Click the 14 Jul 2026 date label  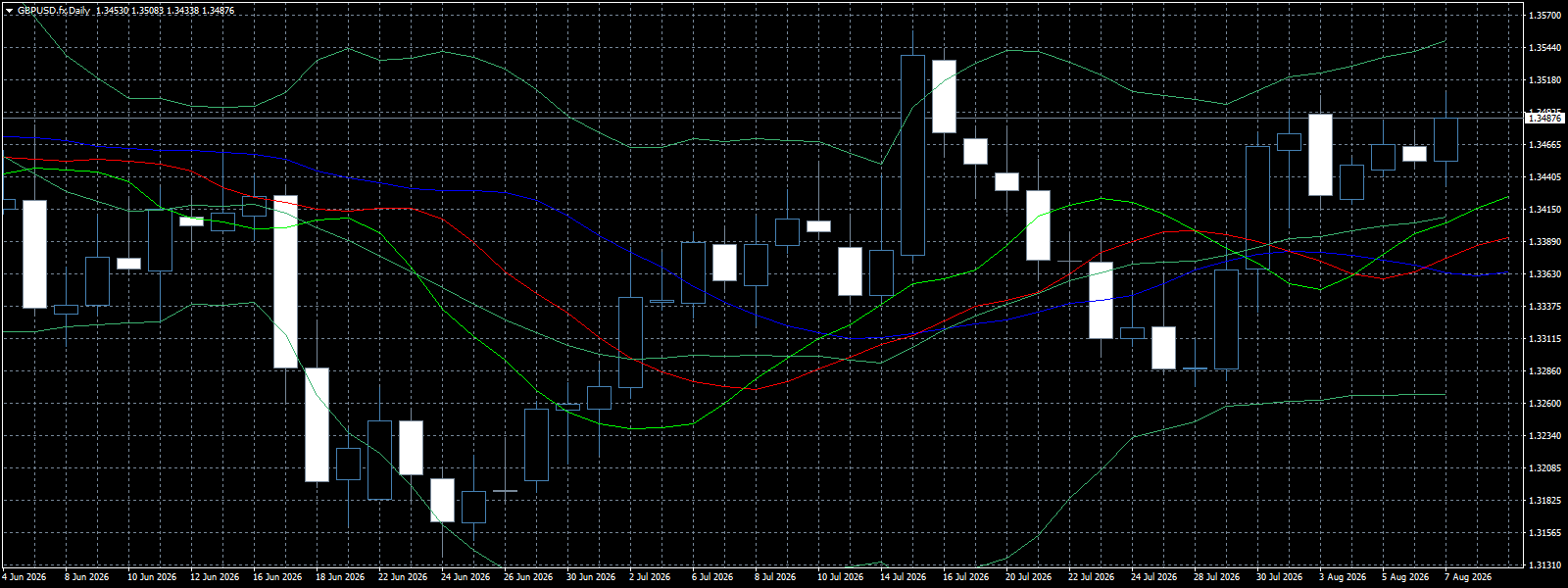coord(905,577)
